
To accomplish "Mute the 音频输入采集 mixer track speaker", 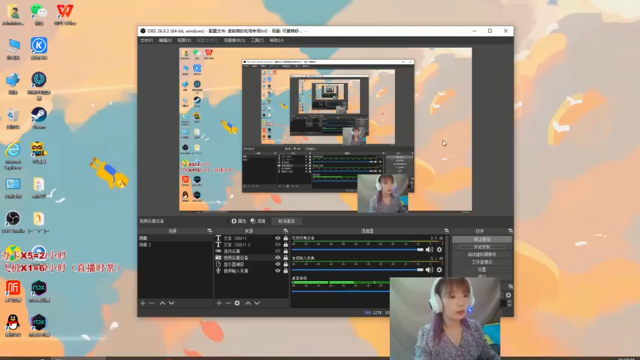I will pyautogui.click(x=429, y=269).
